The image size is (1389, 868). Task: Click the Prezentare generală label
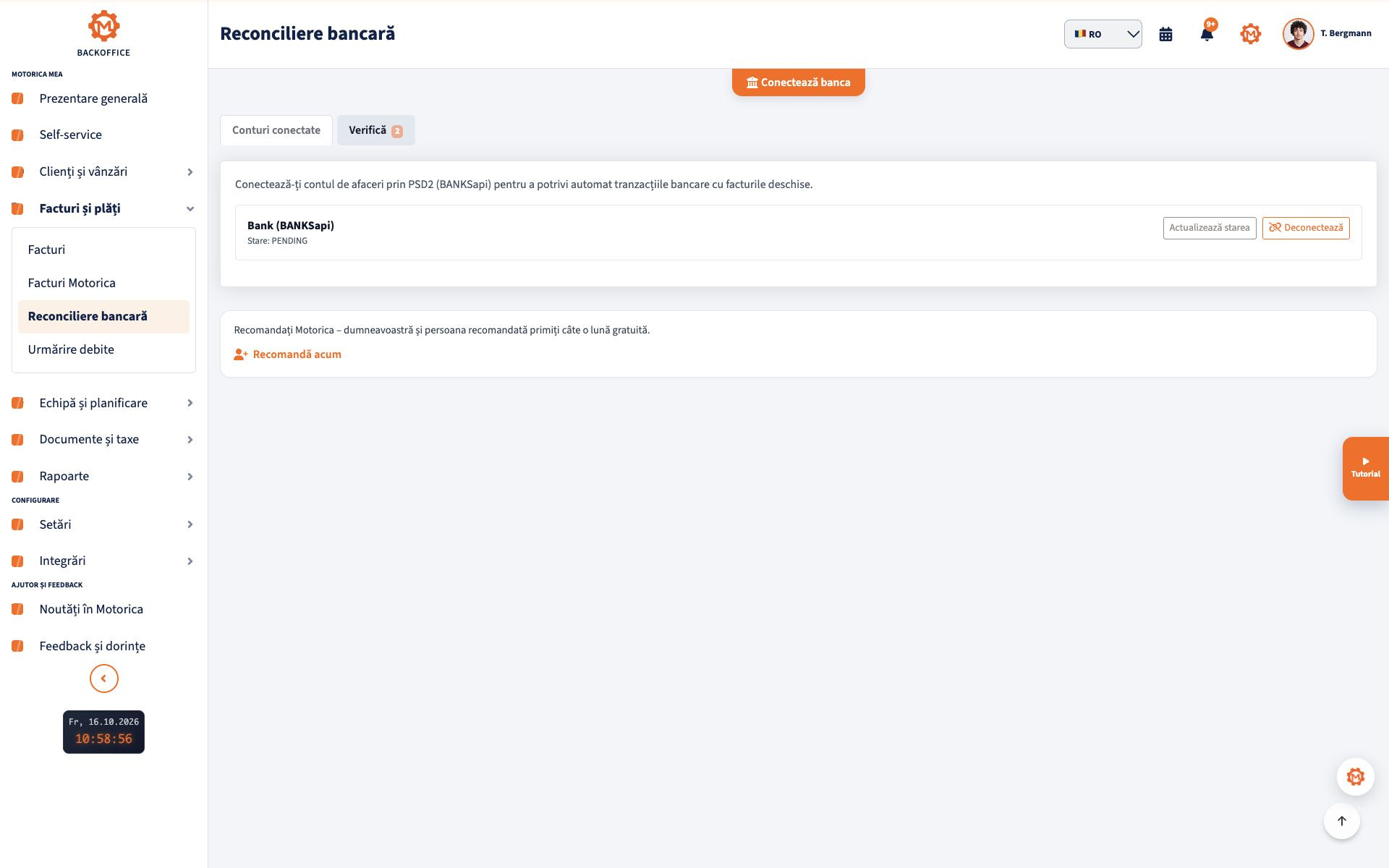pos(93,98)
